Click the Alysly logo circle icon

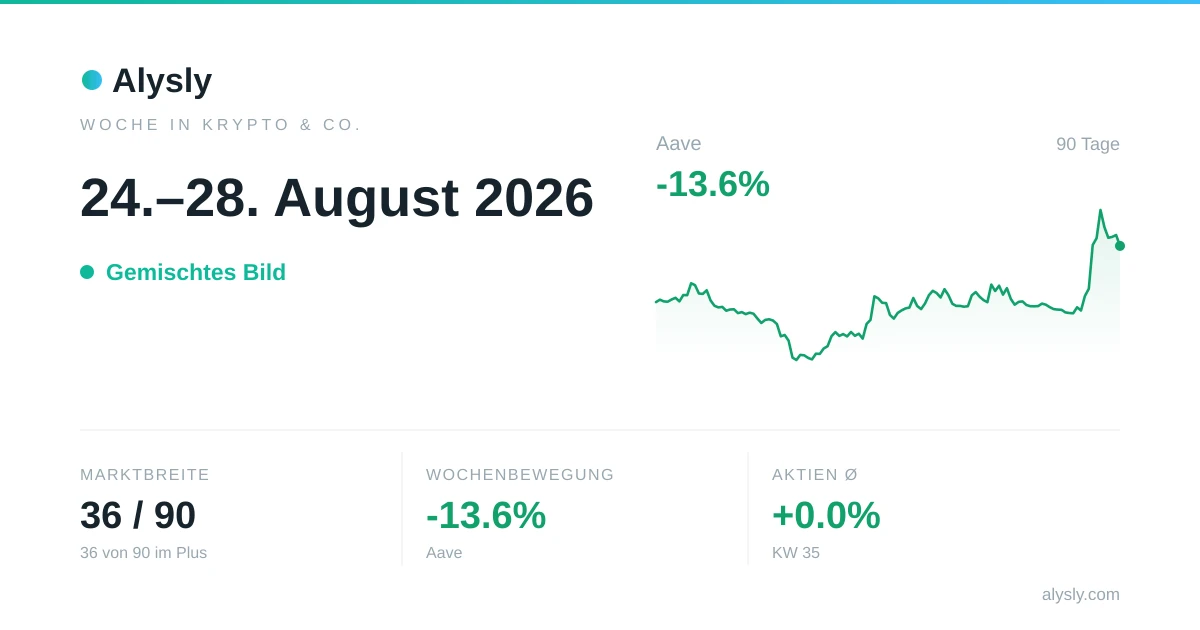(92, 80)
